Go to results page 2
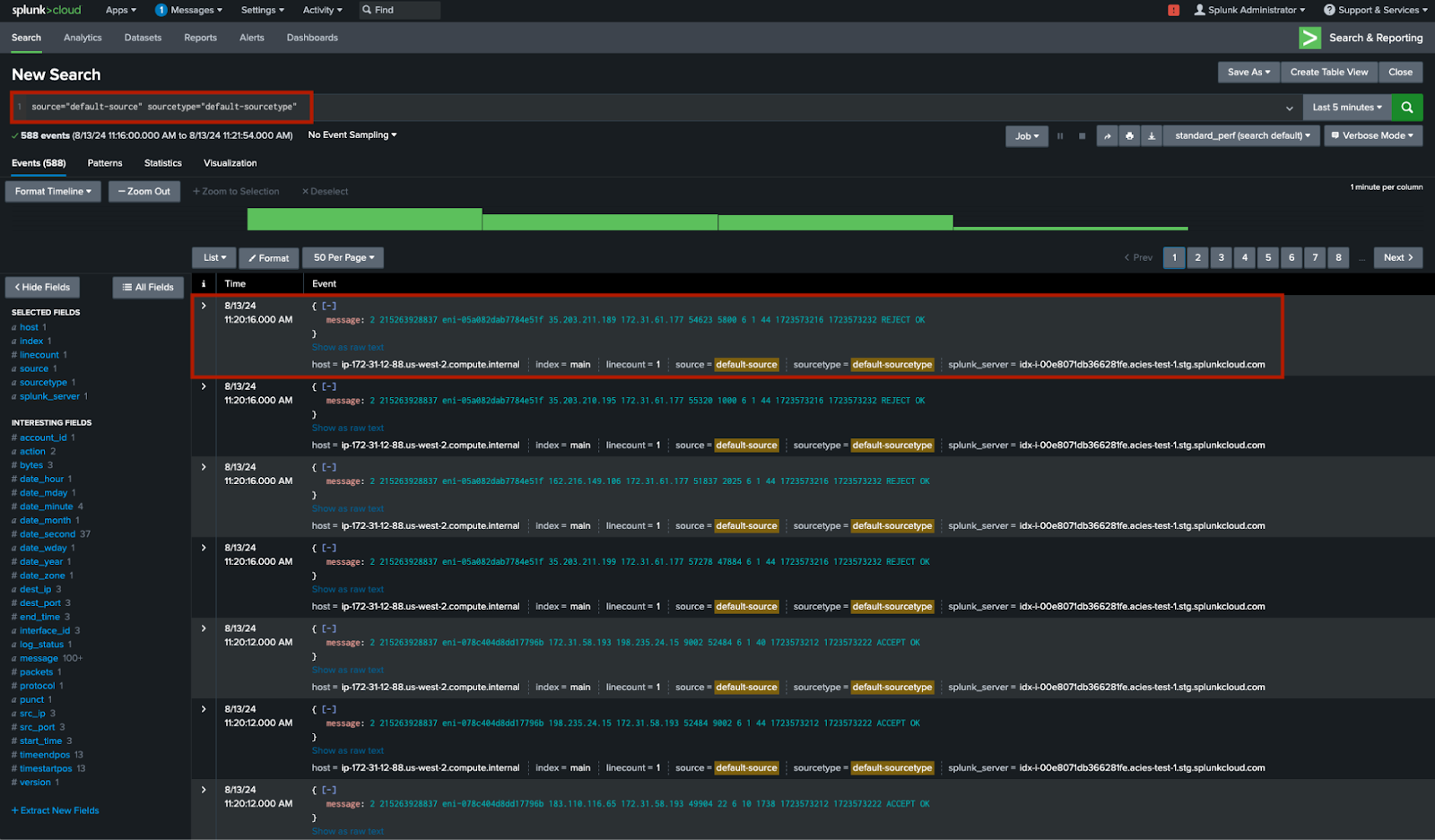Viewport: 1435px width, 840px height. (x=1197, y=258)
